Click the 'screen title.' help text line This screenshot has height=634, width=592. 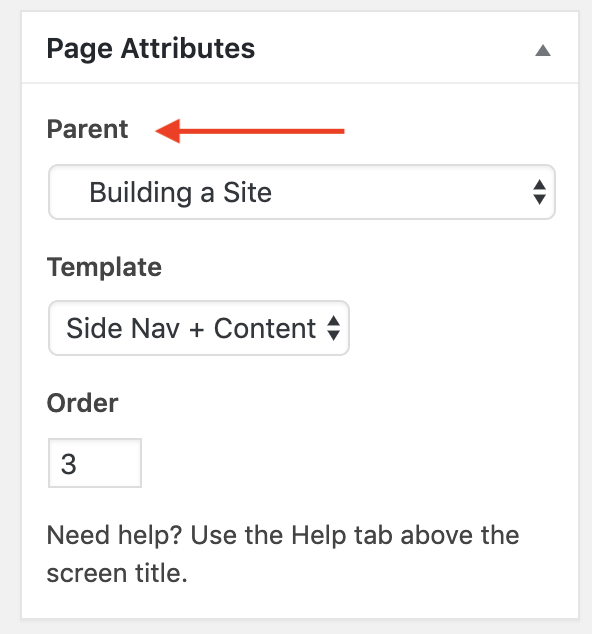tap(117, 573)
